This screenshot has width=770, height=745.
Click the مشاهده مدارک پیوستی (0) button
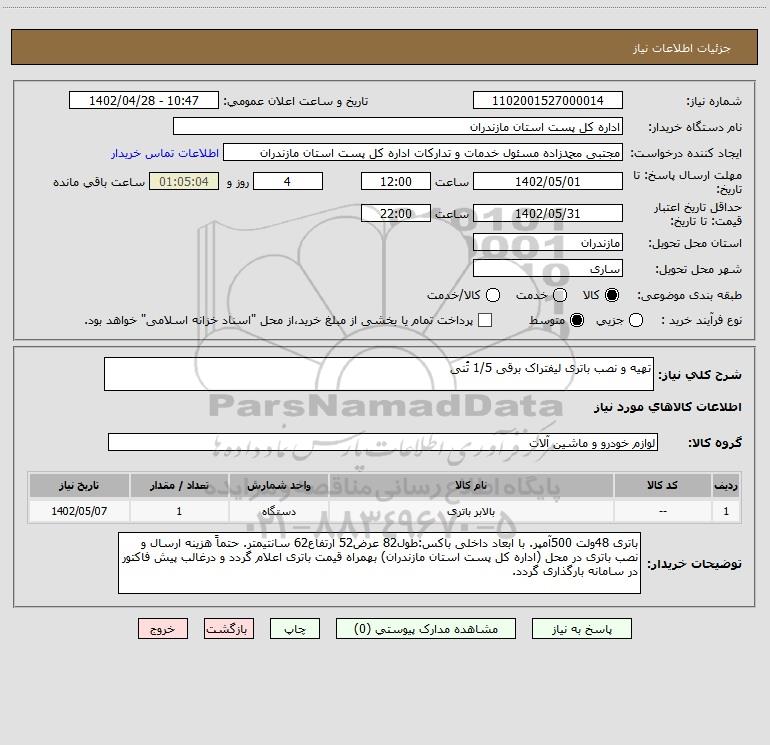point(426,629)
